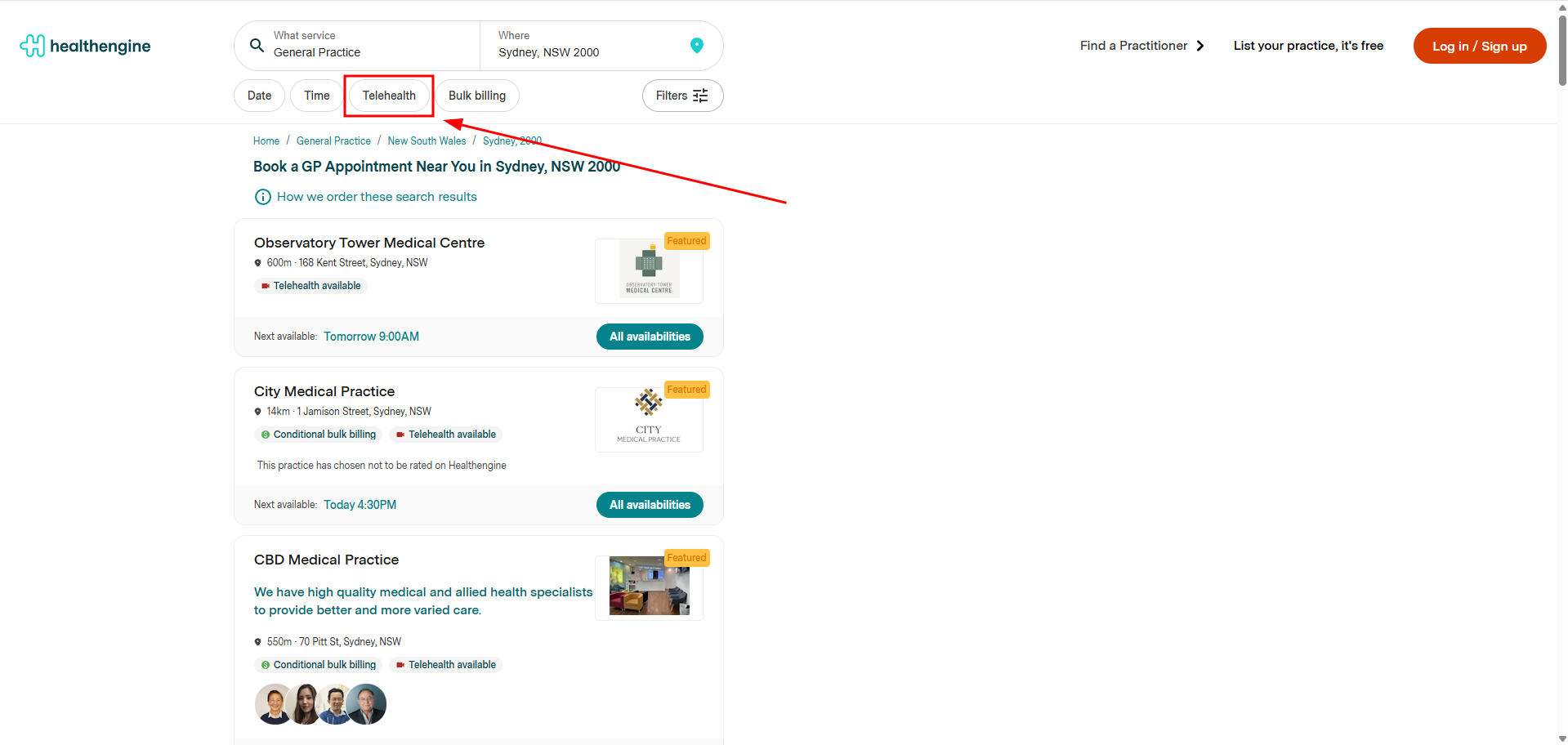
Task: Click the search magnifier icon
Action: 257,46
